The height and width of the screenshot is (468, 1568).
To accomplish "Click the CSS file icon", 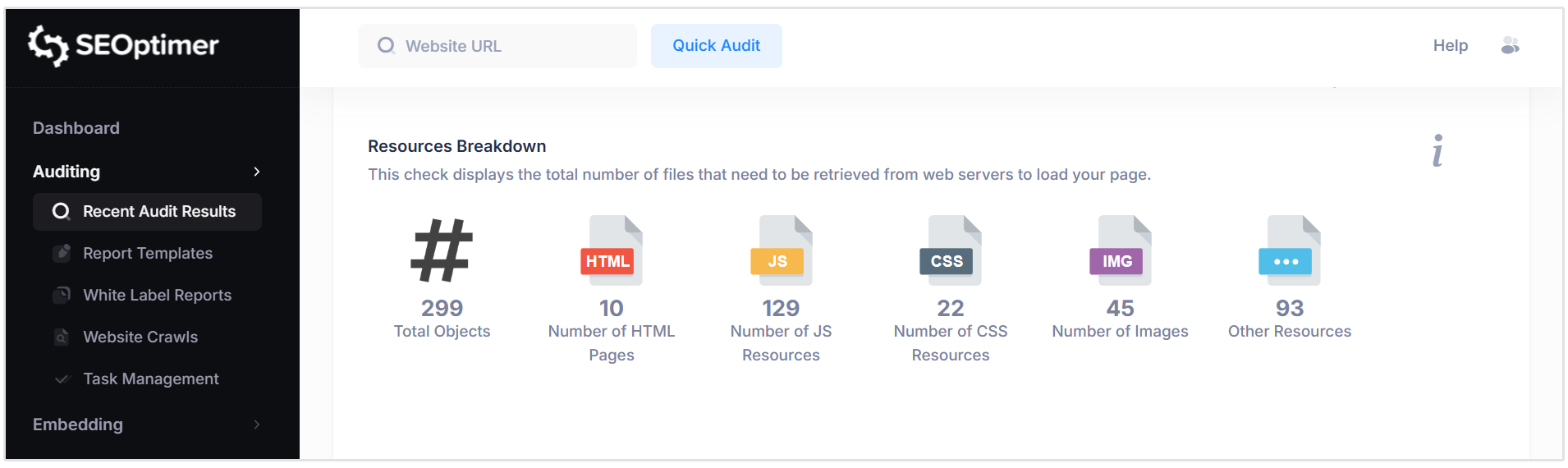I will coord(951,250).
